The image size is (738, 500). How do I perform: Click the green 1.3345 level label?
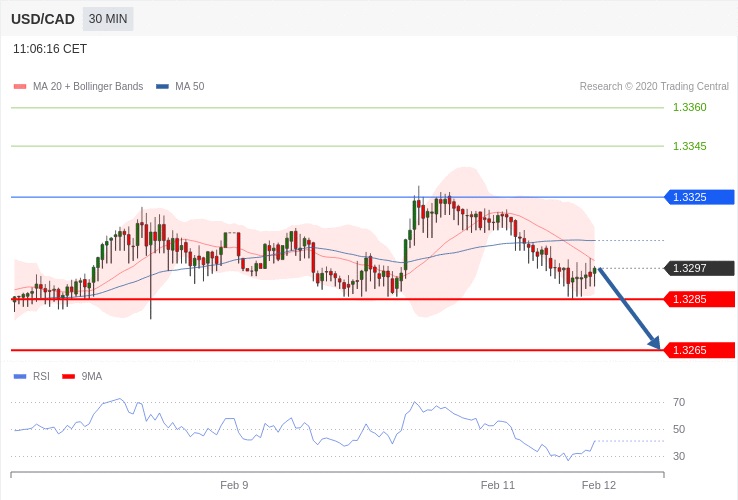tap(689, 146)
